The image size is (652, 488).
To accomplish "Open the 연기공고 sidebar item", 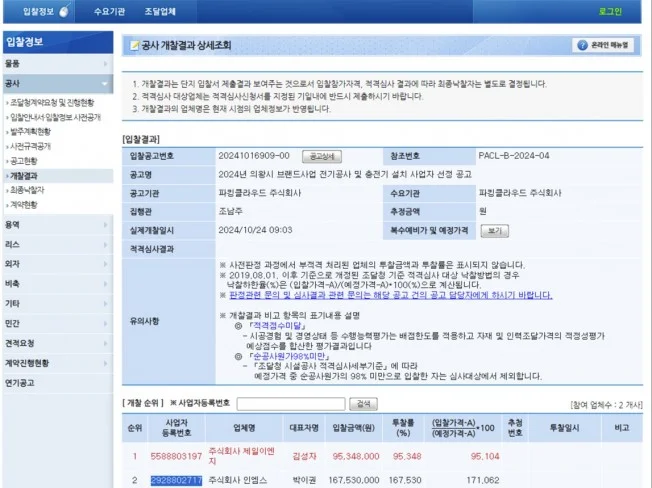I will pyautogui.click(x=58, y=383).
